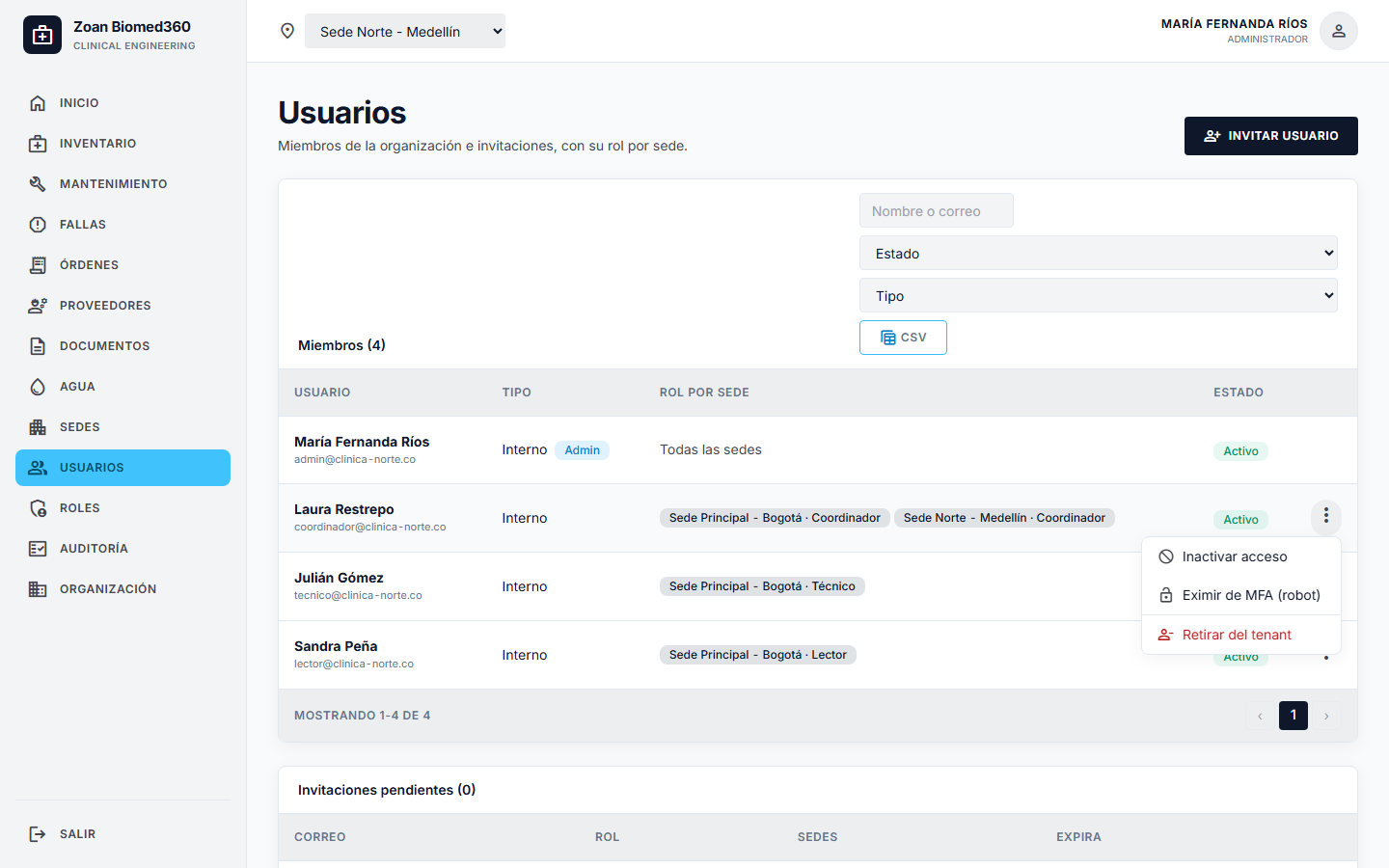This screenshot has width=1389, height=868.
Task: Open the three-dot menu for Laura Restrepo
Action: [x=1326, y=516]
